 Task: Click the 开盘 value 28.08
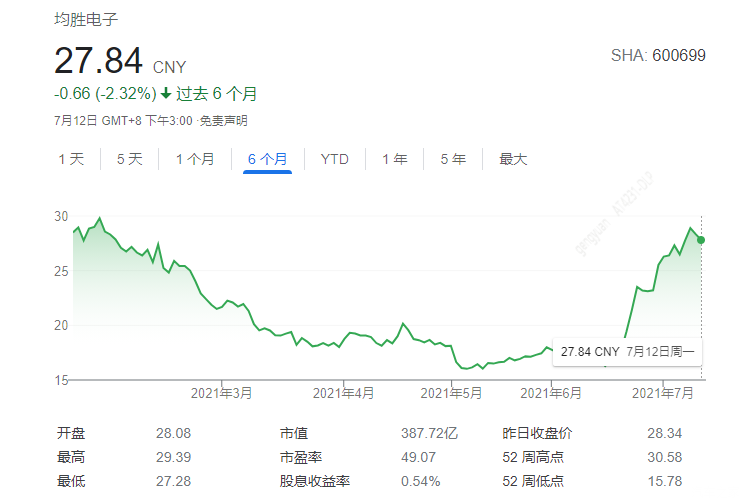coord(173,433)
